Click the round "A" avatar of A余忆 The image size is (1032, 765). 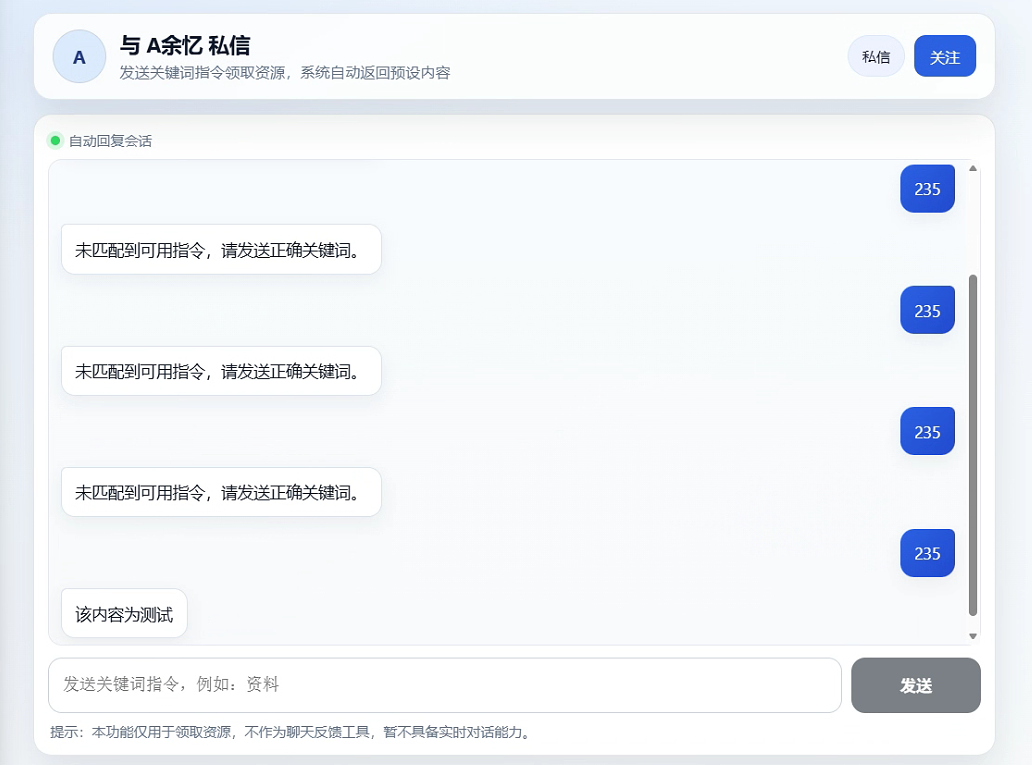click(x=79, y=57)
